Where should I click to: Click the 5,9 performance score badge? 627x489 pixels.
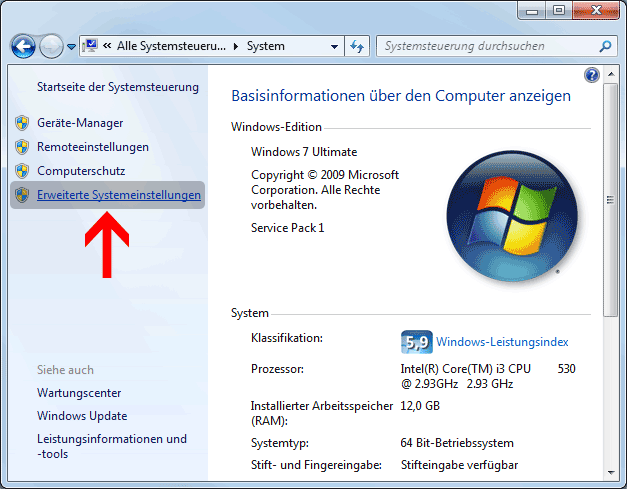coord(417,342)
